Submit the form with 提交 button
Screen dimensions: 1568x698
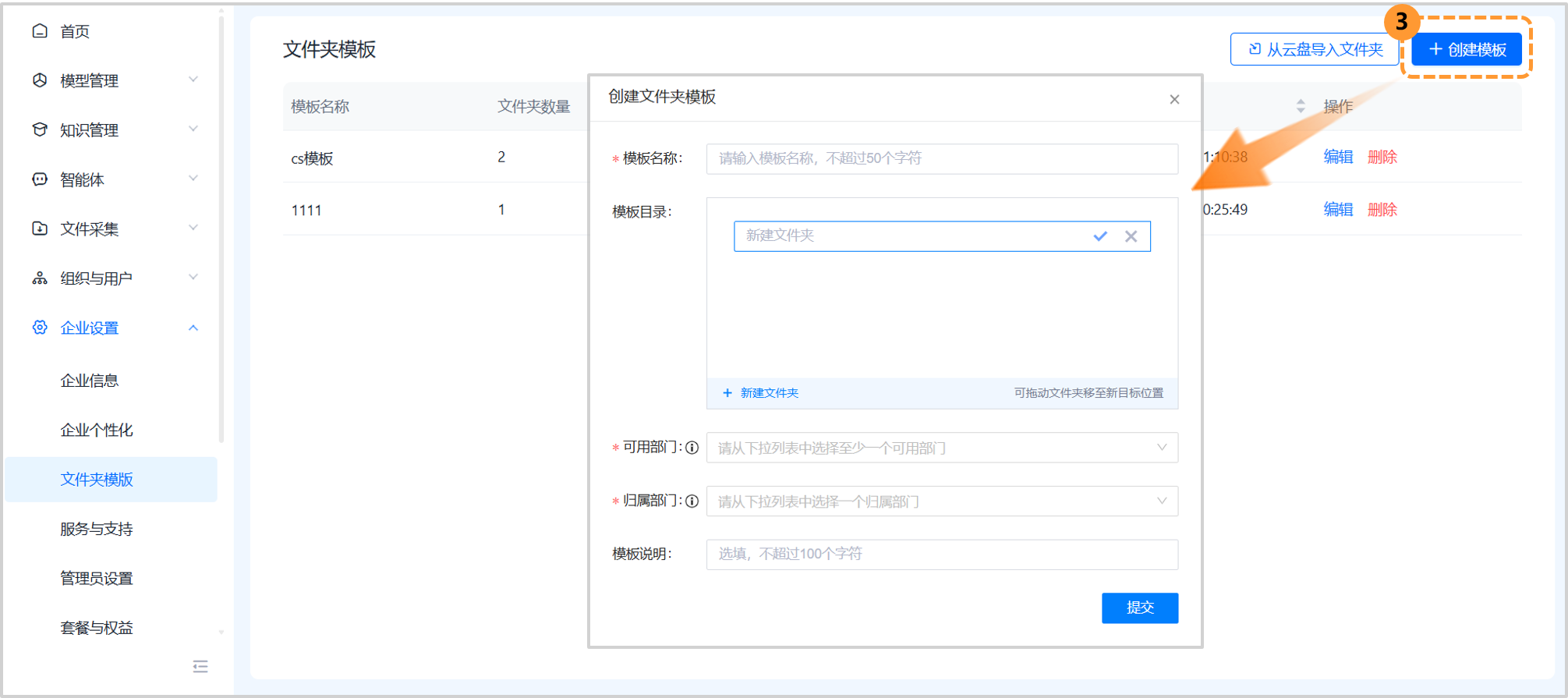pos(1140,608)
